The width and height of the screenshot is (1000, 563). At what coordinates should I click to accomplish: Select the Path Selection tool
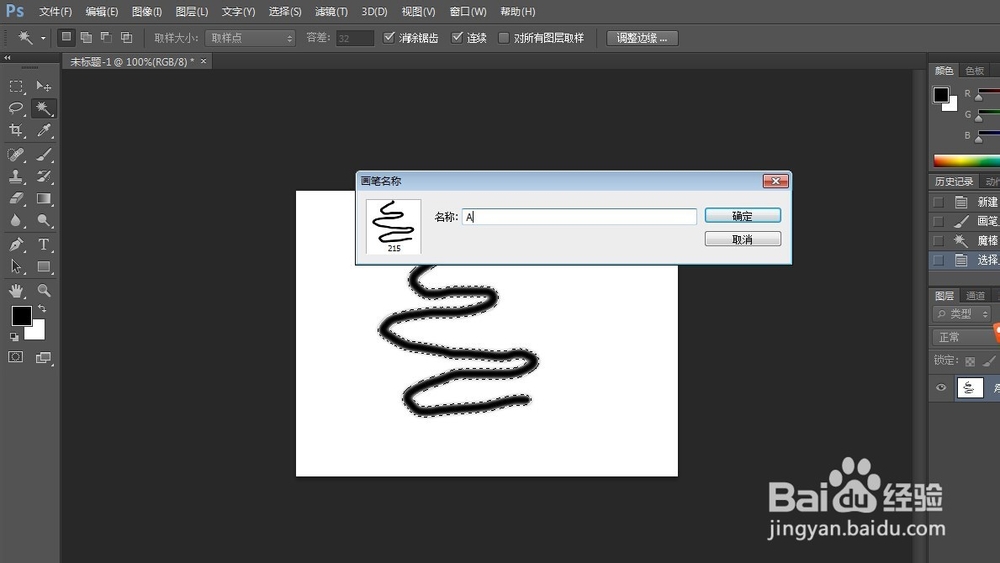[16, 267]
